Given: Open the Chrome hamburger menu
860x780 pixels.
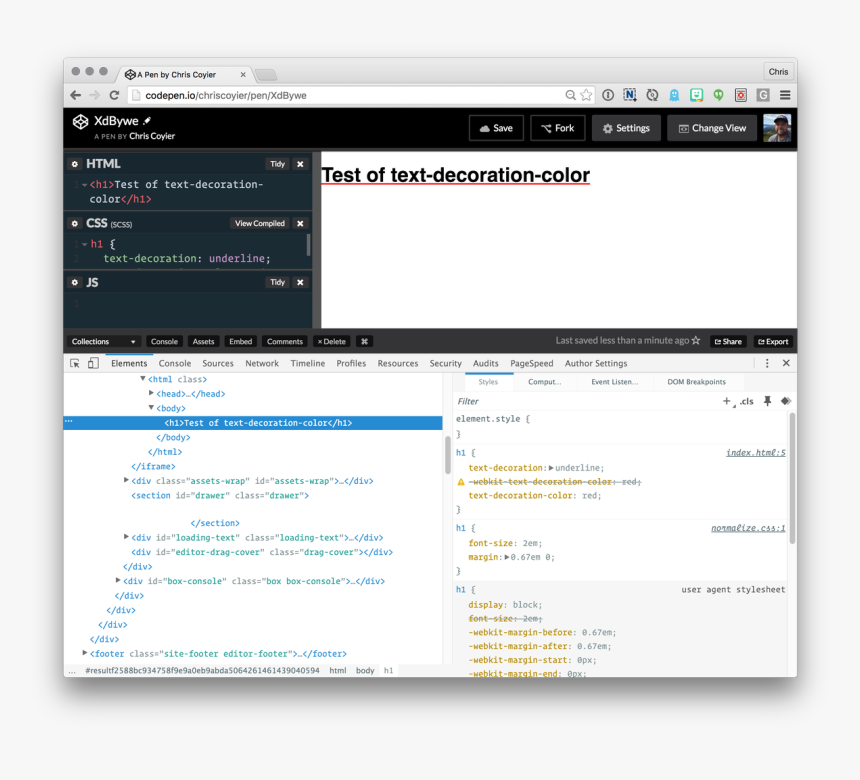Looking at the screenshot, I should (x=785, y=95).
